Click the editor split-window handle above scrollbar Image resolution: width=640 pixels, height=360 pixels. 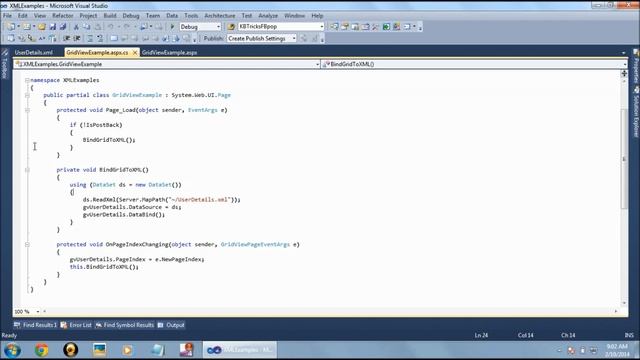click(x=624, y=73)
